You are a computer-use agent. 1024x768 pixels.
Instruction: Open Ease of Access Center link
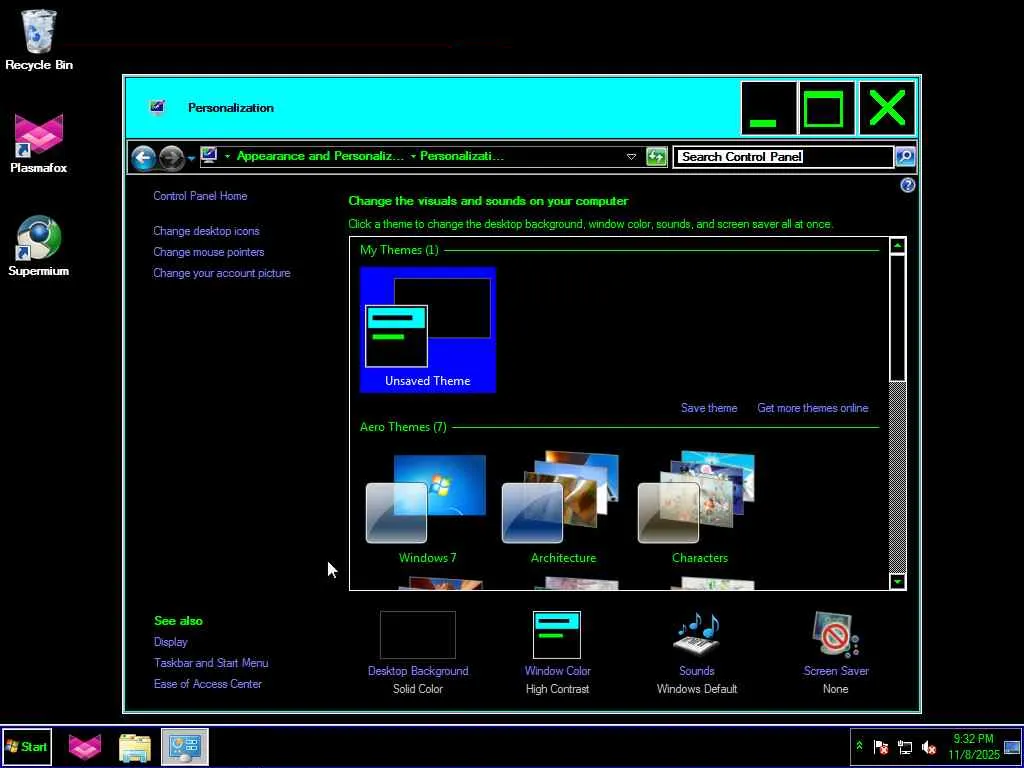click(x=208, y=684)
